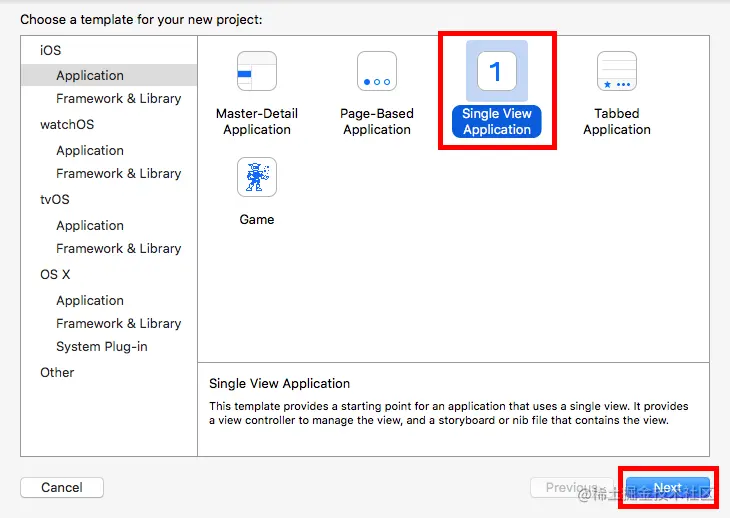
Task: Select the Other category in sidebar
Action: pos(57,372)
